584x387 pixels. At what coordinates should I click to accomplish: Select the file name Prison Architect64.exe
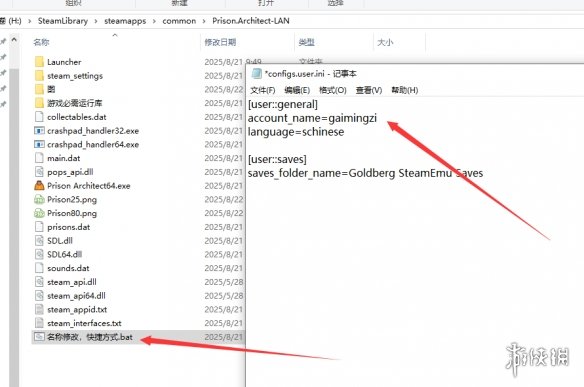tap(89, 185)
